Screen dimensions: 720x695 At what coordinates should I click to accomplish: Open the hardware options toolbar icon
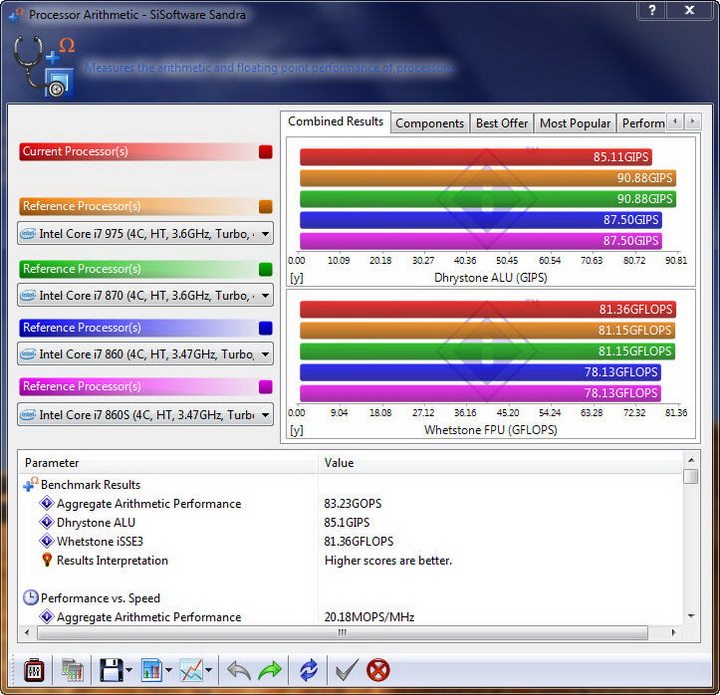[x=73, y=671]
